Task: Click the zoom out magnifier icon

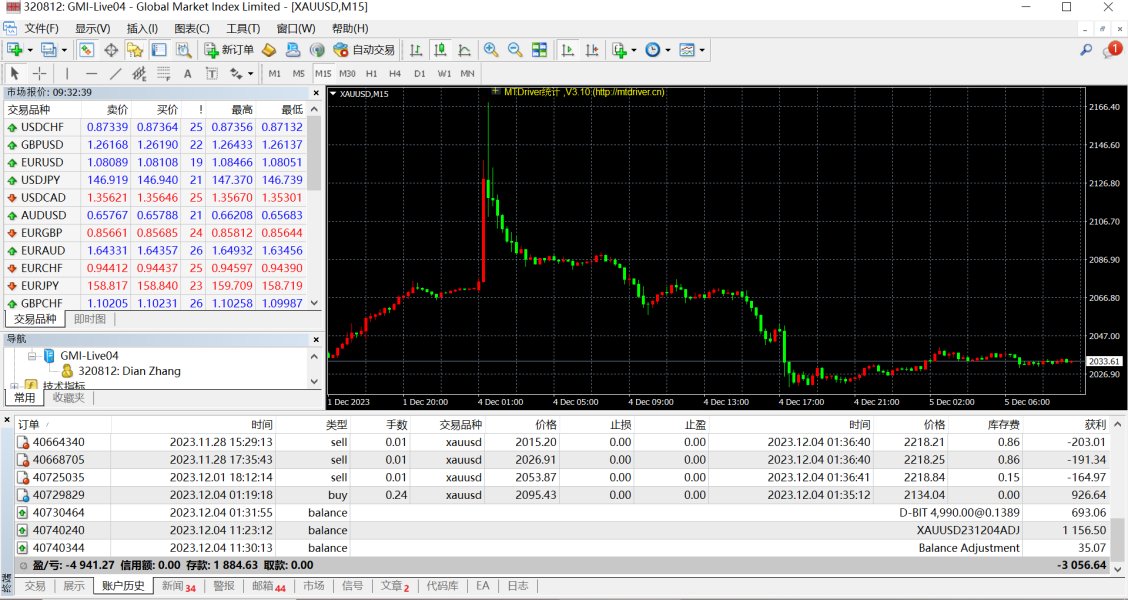Action: [x=515, y=49]
